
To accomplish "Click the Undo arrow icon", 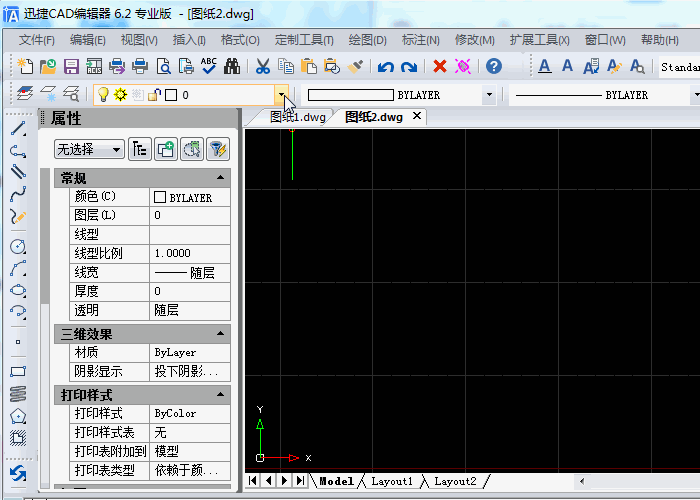I will [x=386, y=67].
